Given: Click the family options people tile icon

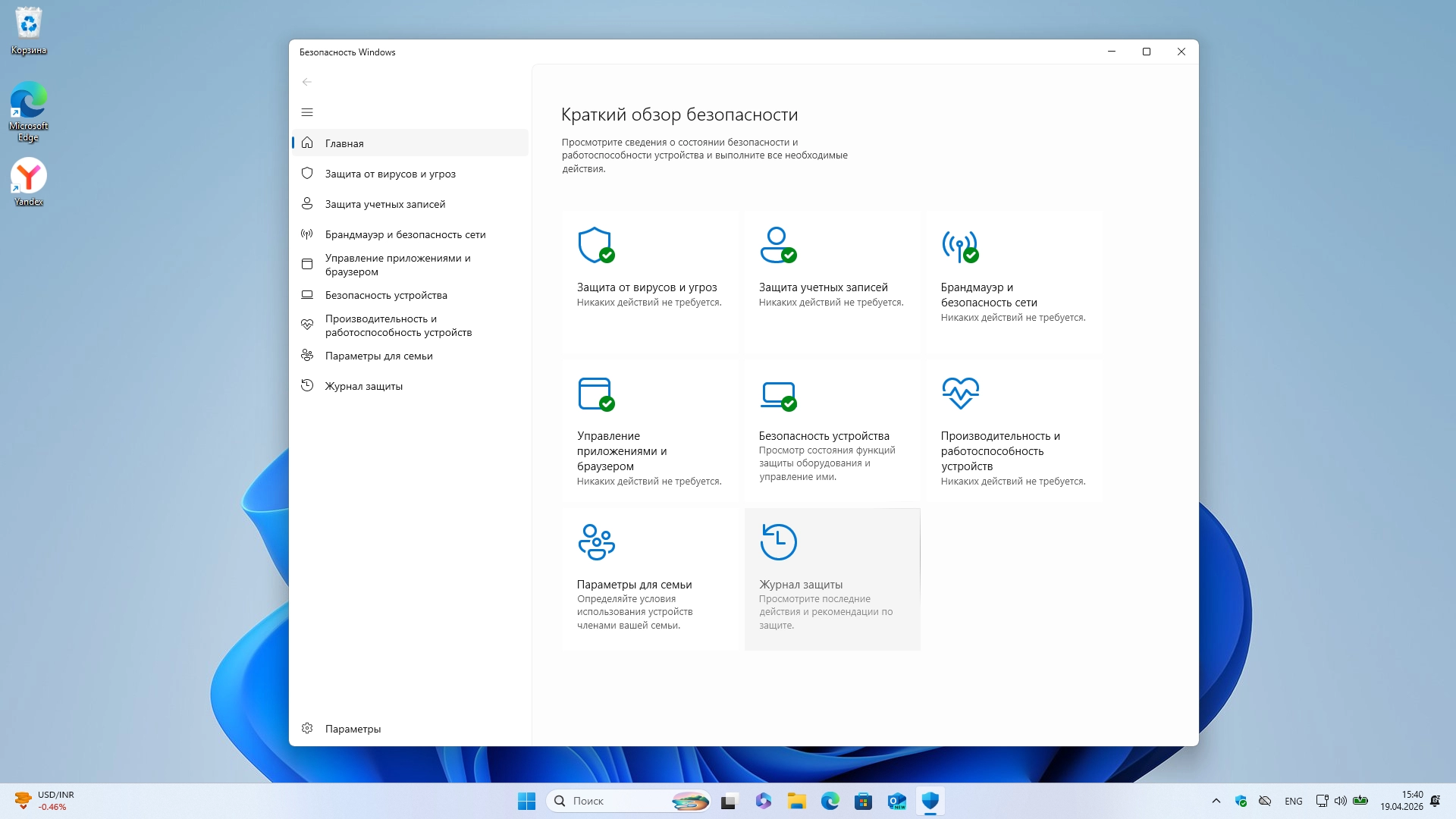Looking at the screenshot, I should pos(596,541).
